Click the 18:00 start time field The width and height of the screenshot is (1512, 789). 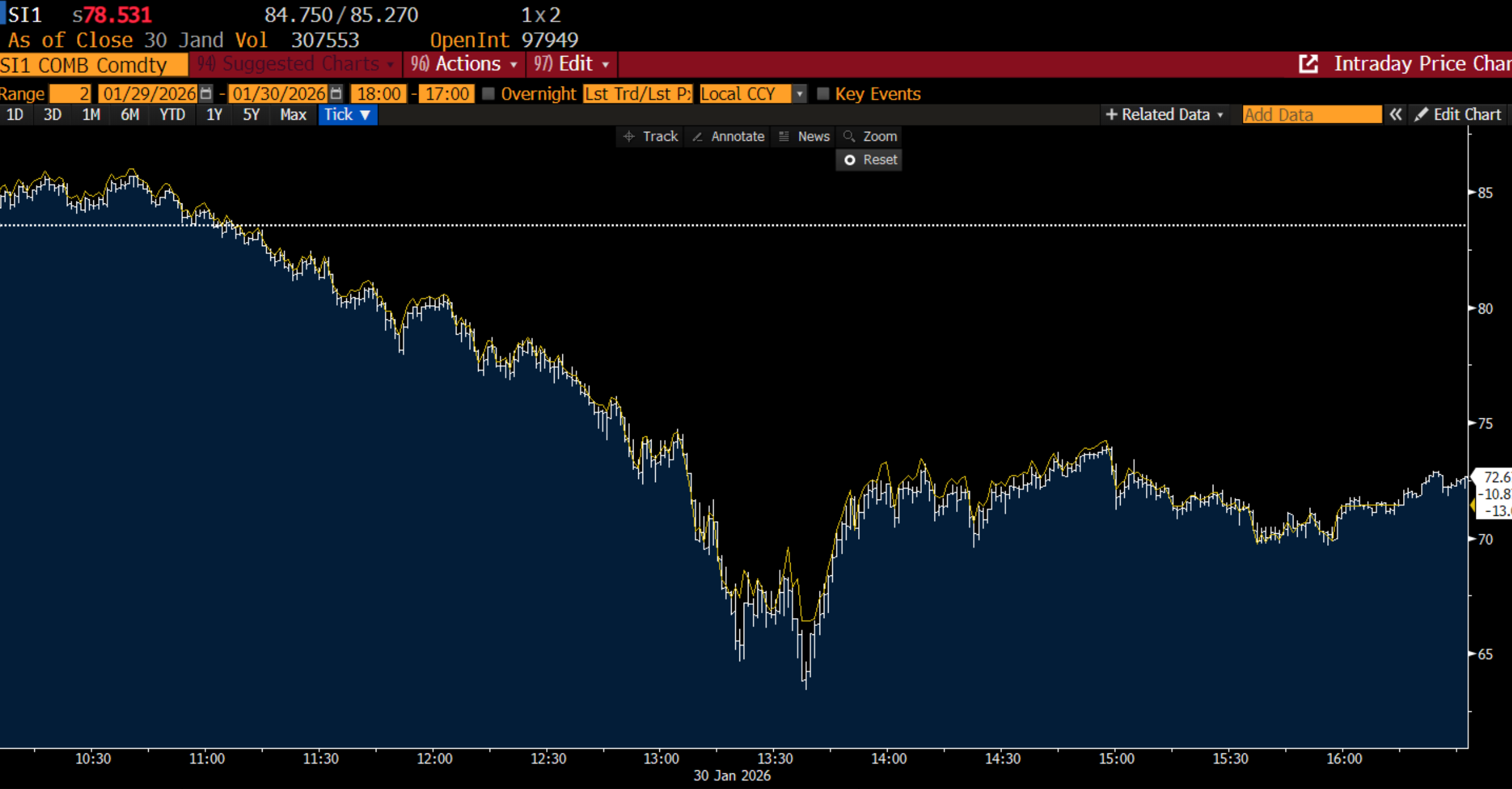pyautogui.click(x=379, y=94)
